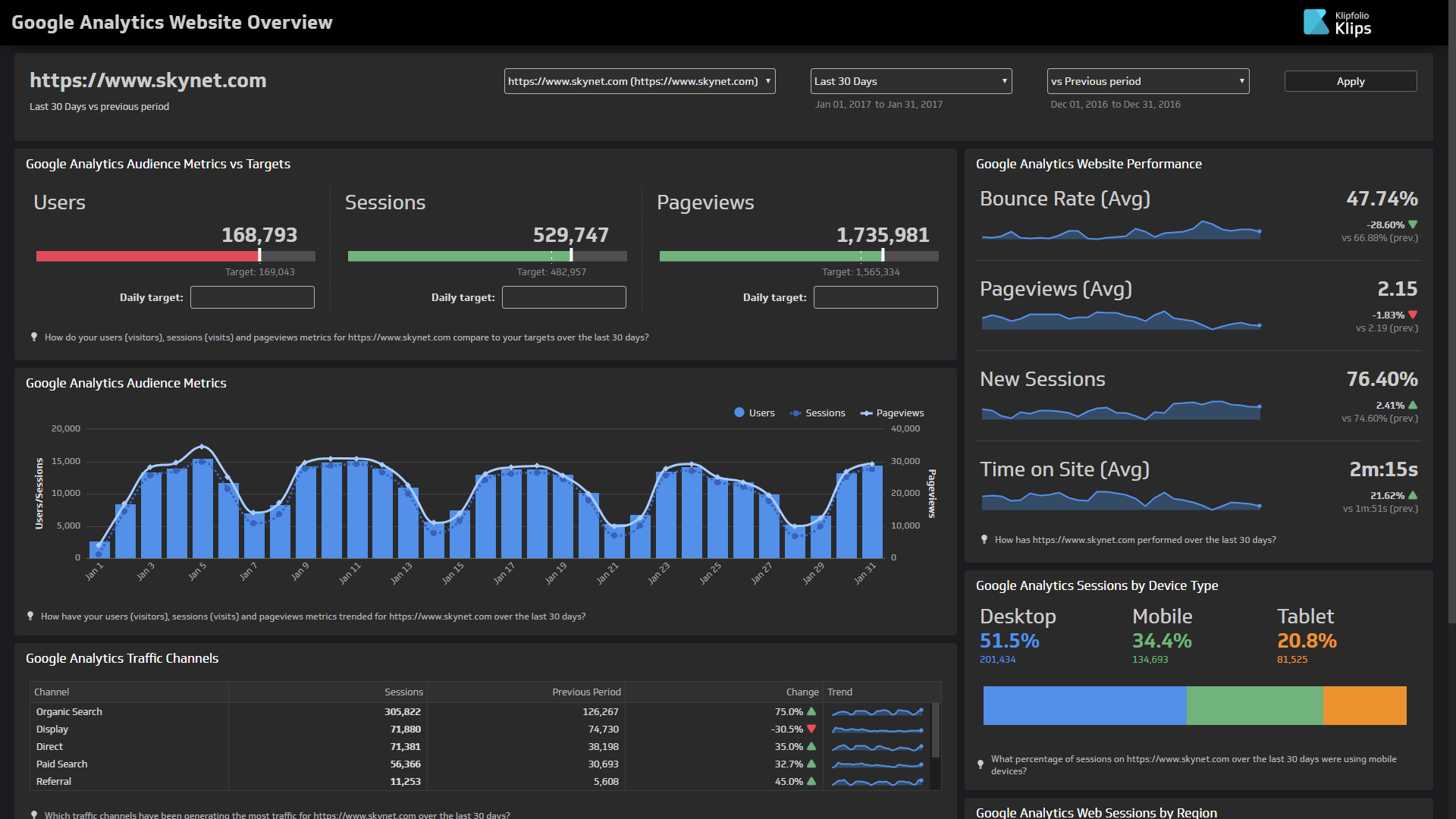The image size is (1456, 819).
Task: Select the Previous Period column header
Action: [586, 692]
